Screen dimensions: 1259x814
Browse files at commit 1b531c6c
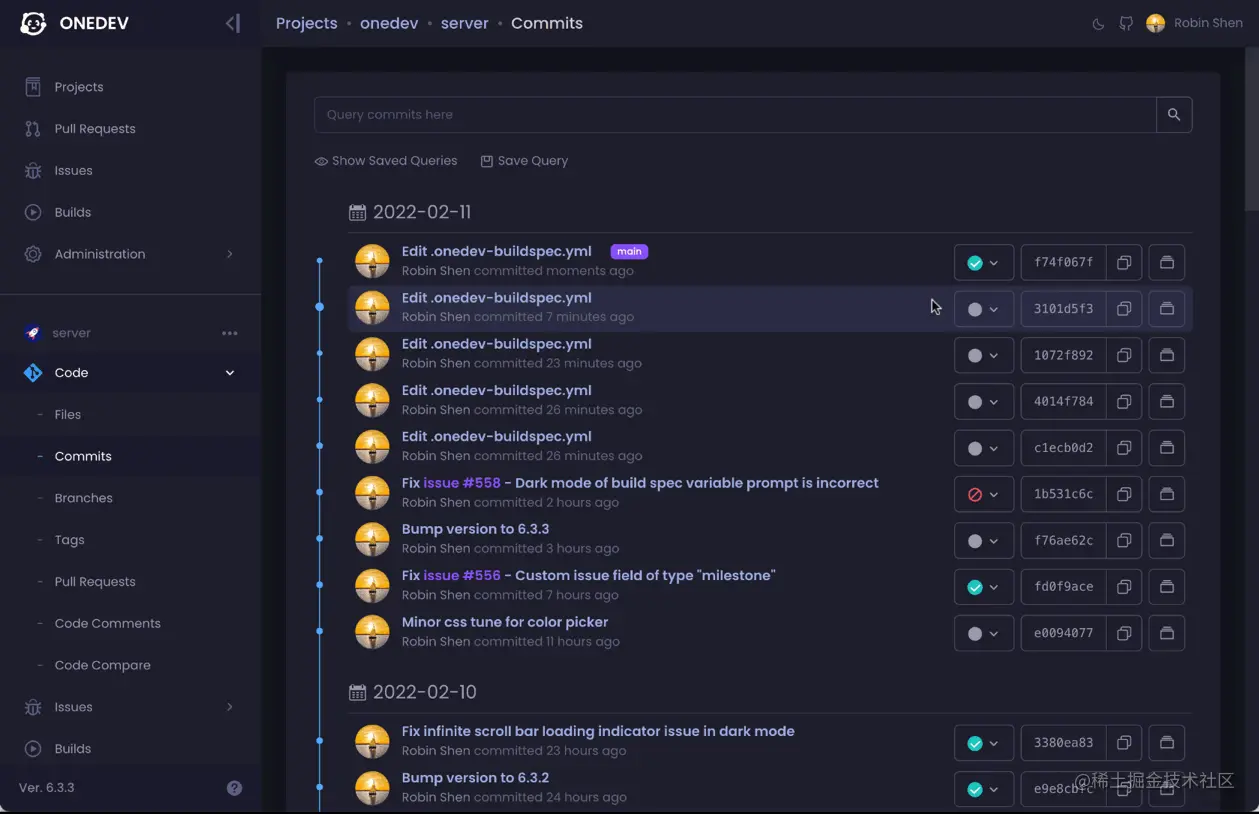click(1167, 494)
